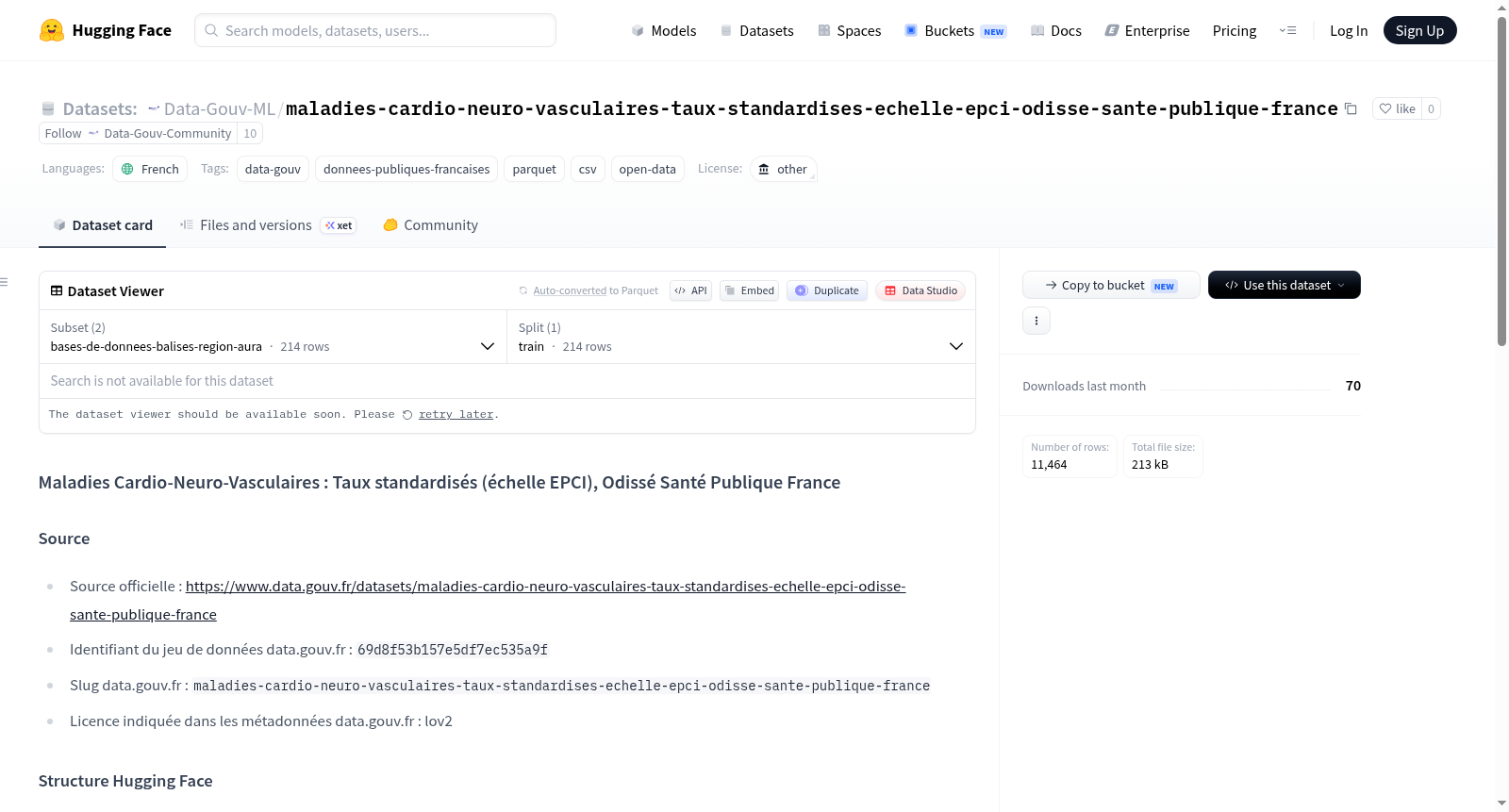Open the three-dot more options button
The width and height of the screenshot is (1509, 812).
pyautogui.click(x=1036, y=321)
